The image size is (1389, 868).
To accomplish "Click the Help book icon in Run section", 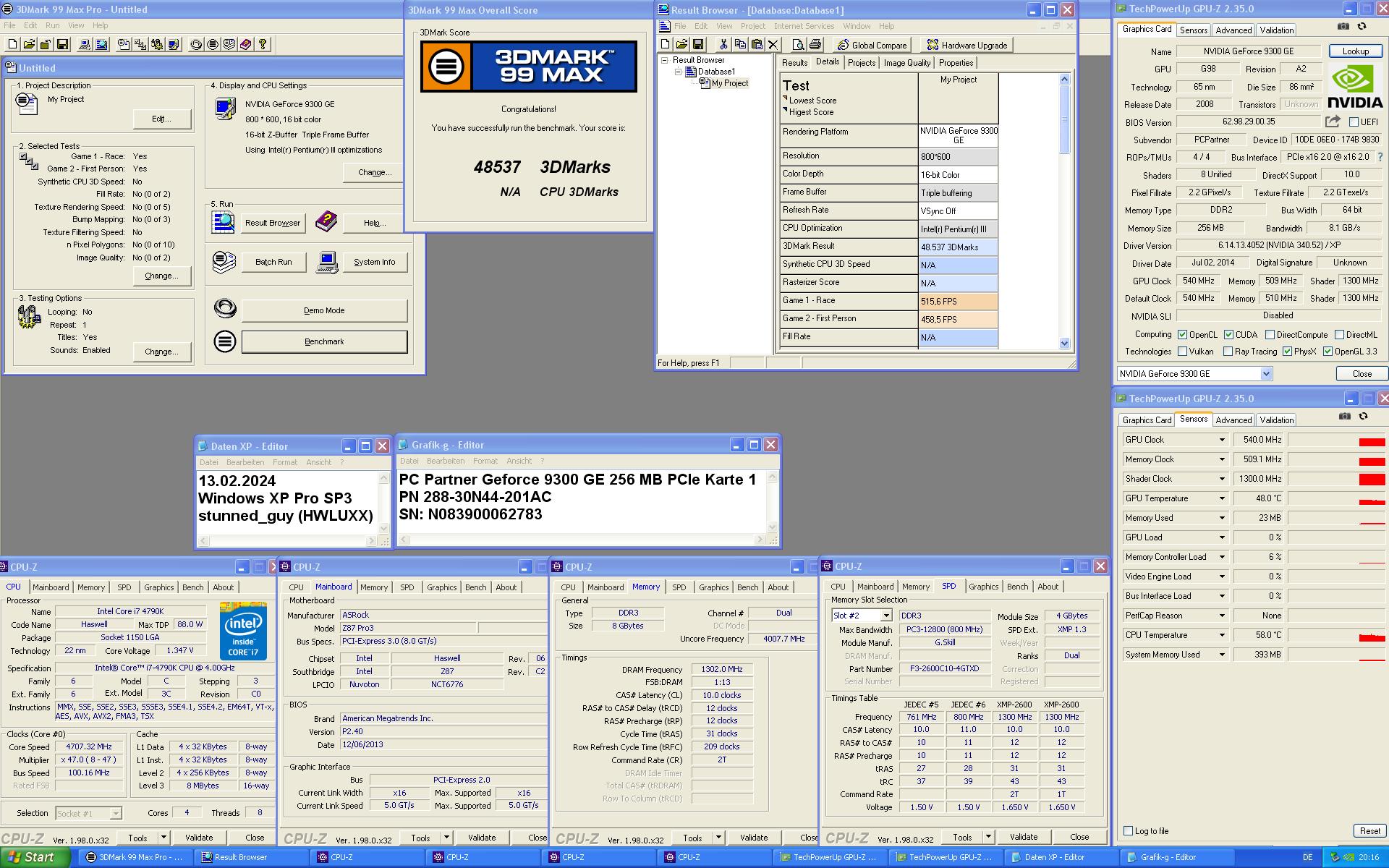I will pyautogui.click(x=326, y=222).
